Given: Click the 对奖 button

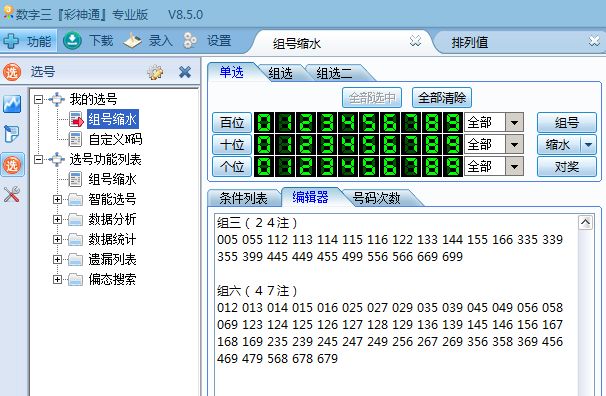Looking at the screenshot, I should tap(567, 167).
